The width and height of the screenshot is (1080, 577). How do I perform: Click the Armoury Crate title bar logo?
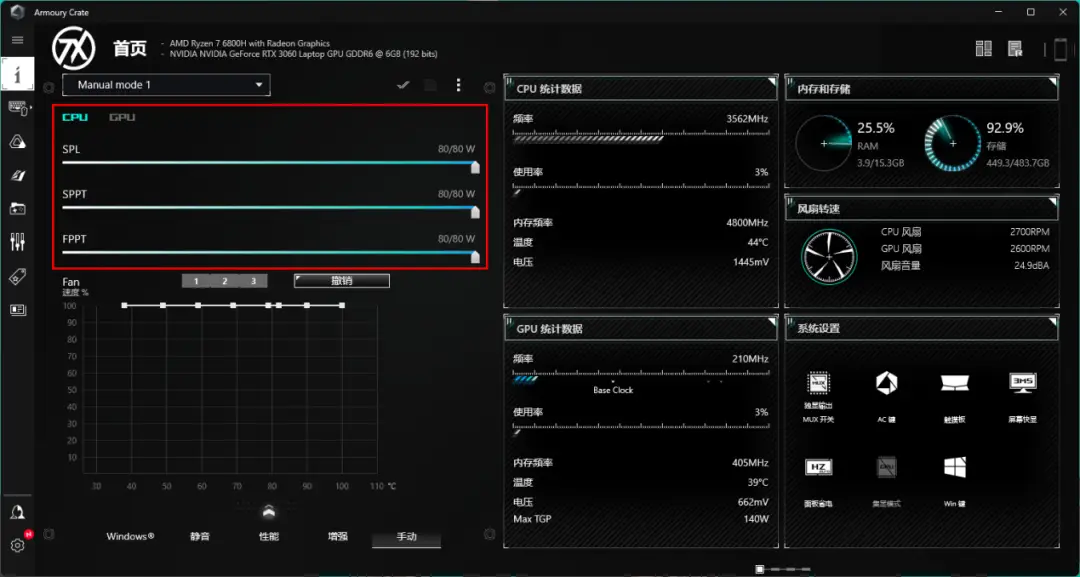click(x=17, y=12)
